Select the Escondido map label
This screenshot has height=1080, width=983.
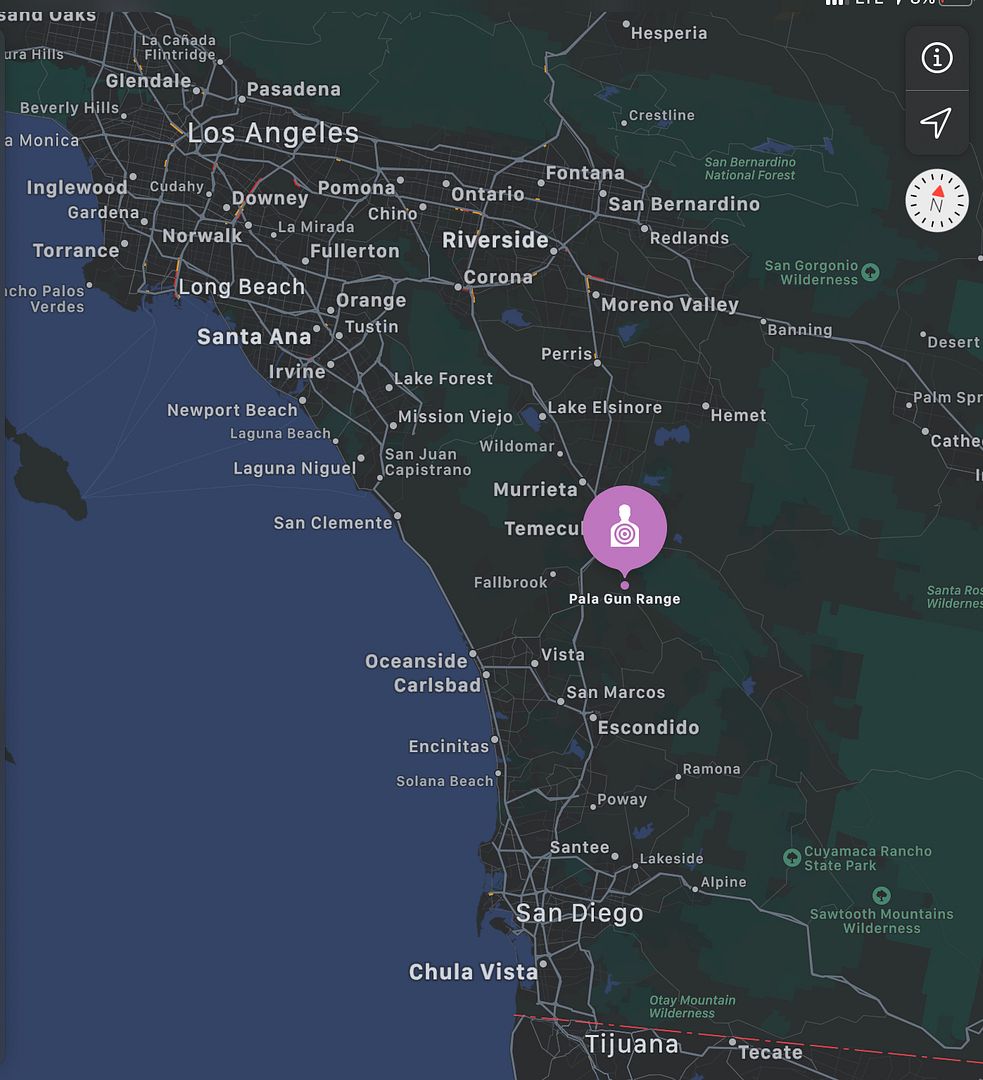(x=648, y=727)
